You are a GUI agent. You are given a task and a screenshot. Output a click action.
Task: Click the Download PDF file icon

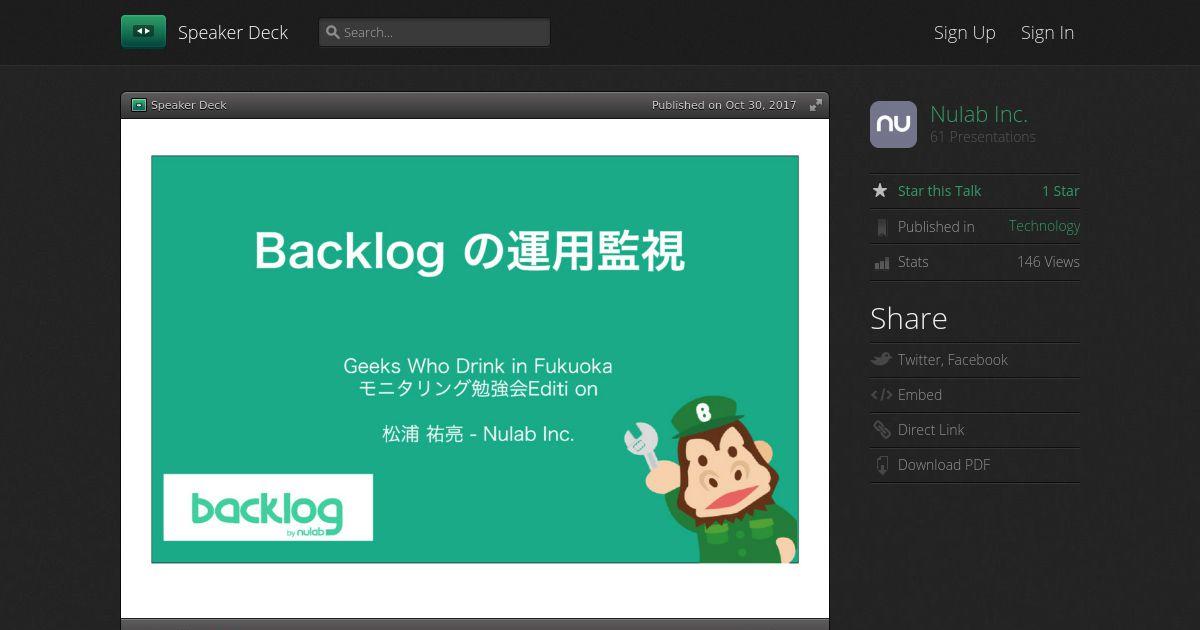click(881, 465)
